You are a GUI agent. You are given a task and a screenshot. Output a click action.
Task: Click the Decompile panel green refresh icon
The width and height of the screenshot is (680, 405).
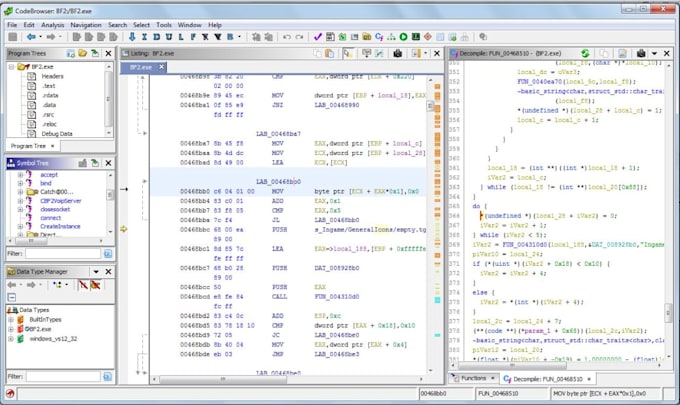[x=585, y=53]
